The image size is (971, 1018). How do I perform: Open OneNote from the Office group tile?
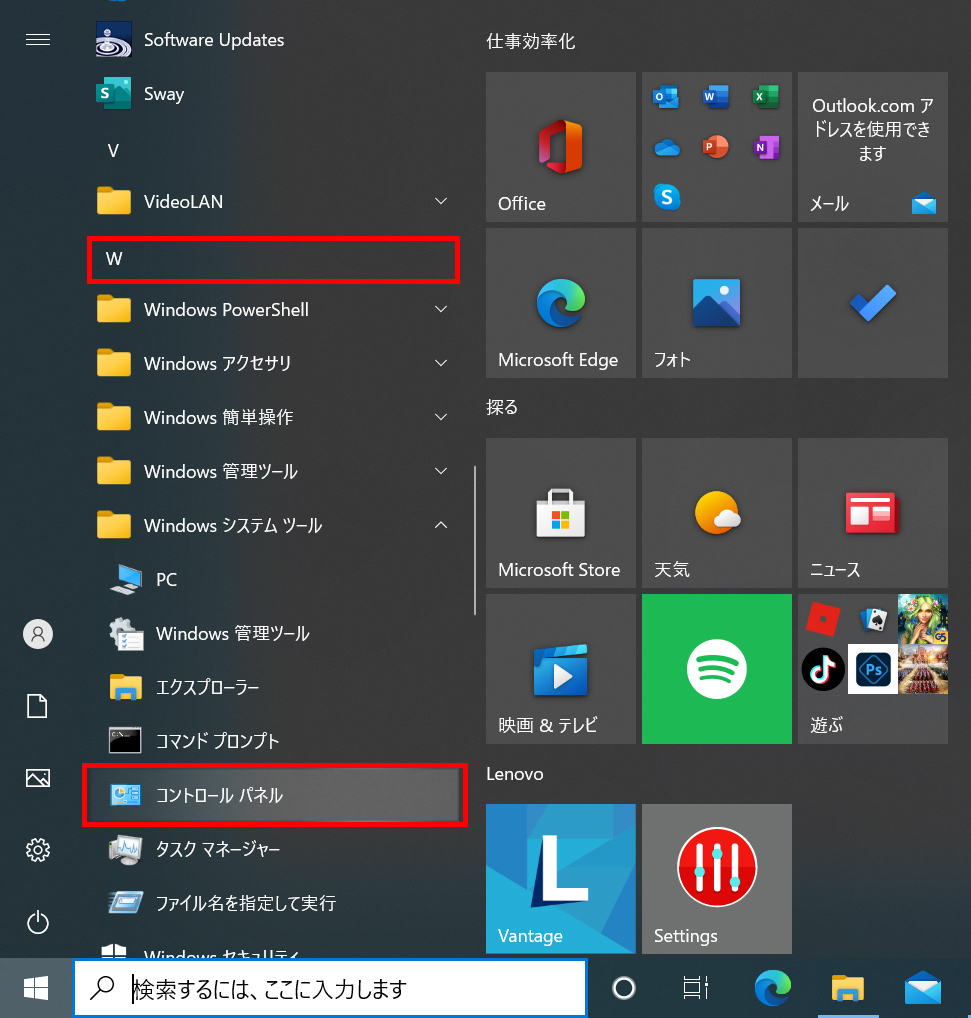(767, 147)
